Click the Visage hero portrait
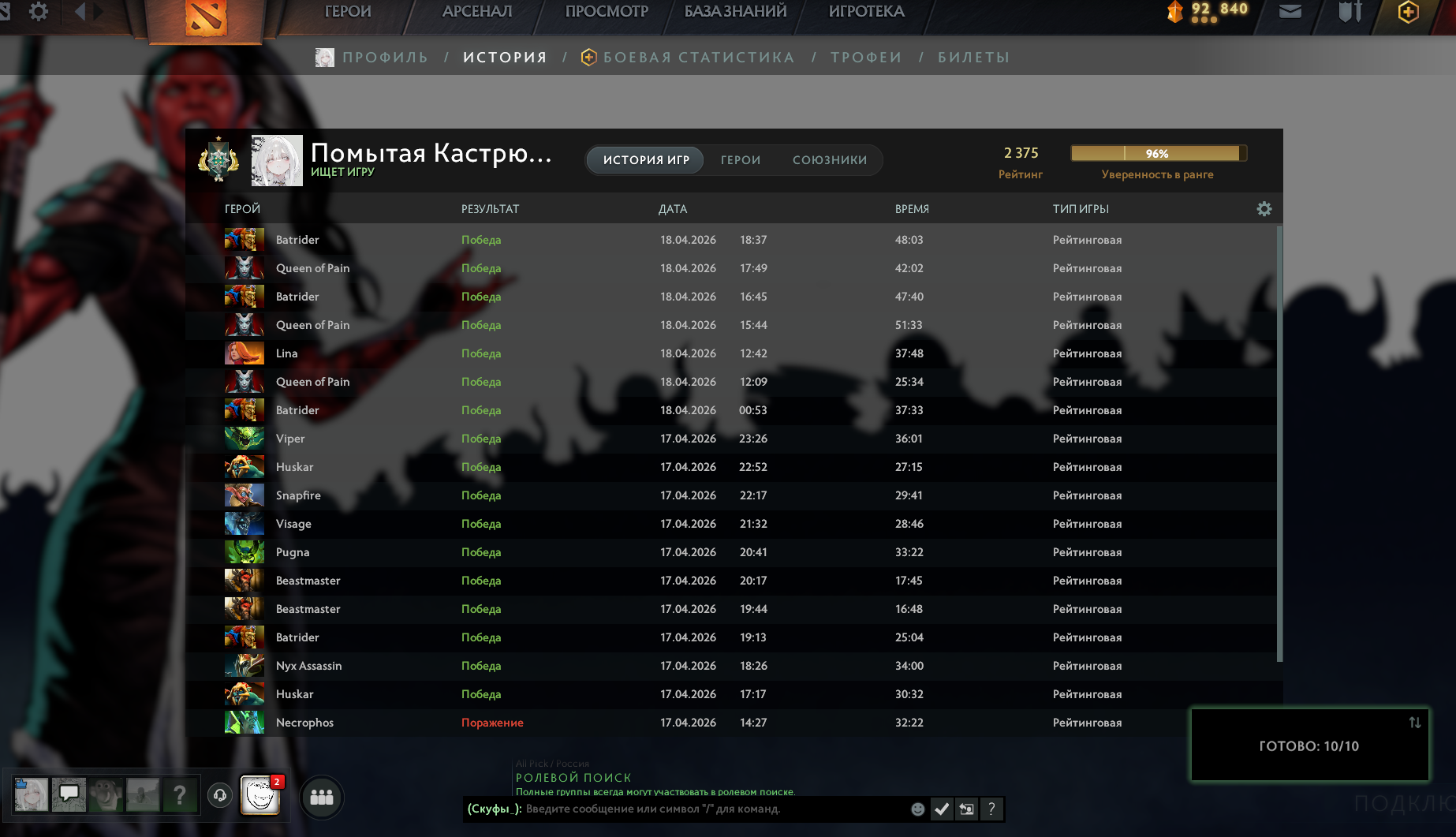 coord(245,524)
